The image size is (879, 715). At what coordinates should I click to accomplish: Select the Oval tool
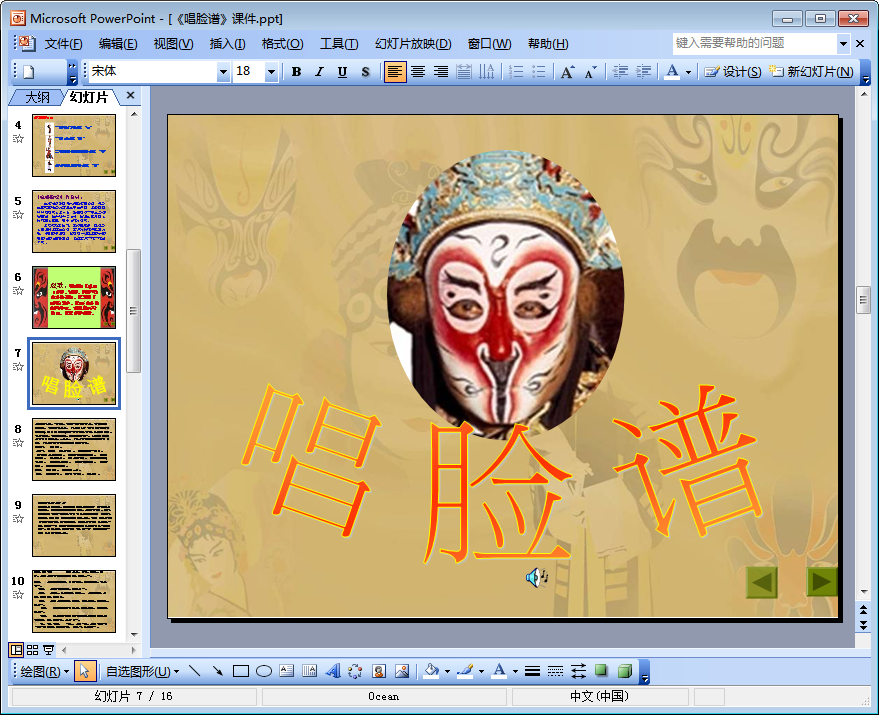(263, 671)
